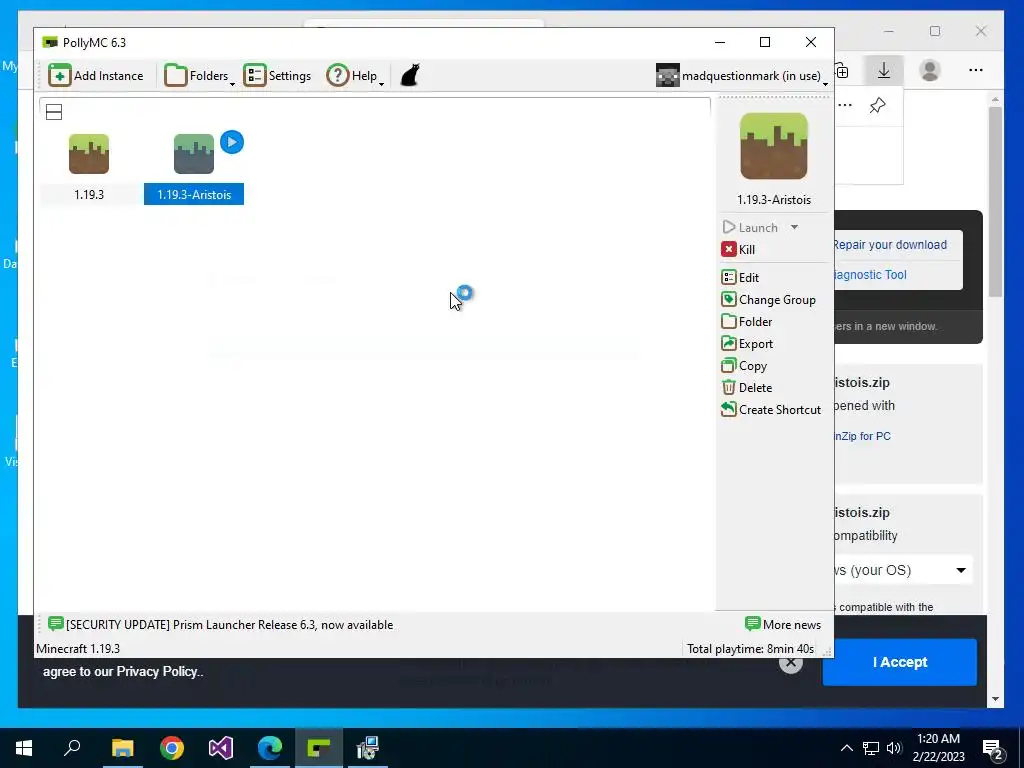Image resolution: width=1024 pixels, height=768 pixels.
Task: Click the collections icon in Edge toolbar
Action: [842, 71]
